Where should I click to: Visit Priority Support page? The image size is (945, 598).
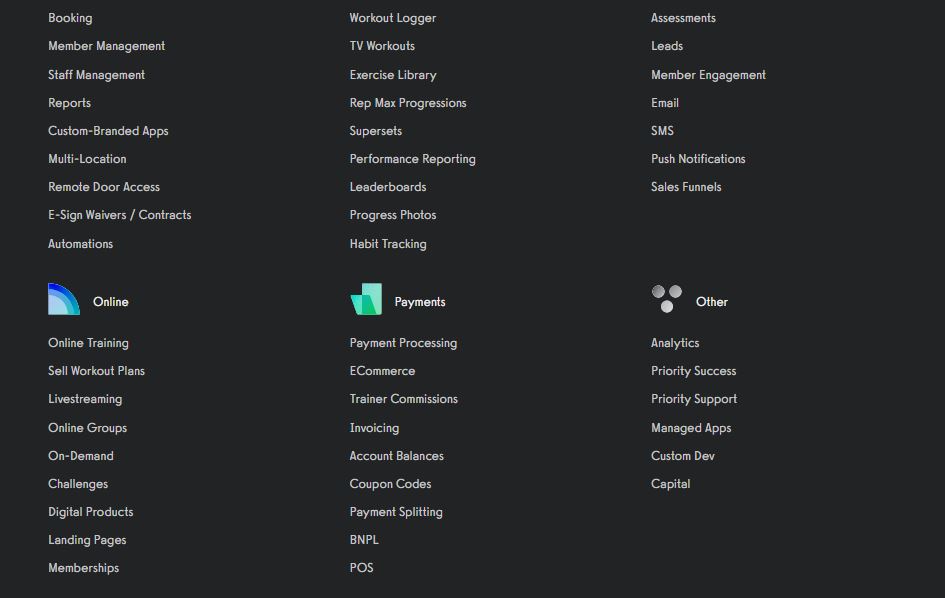tap(694, 399)
